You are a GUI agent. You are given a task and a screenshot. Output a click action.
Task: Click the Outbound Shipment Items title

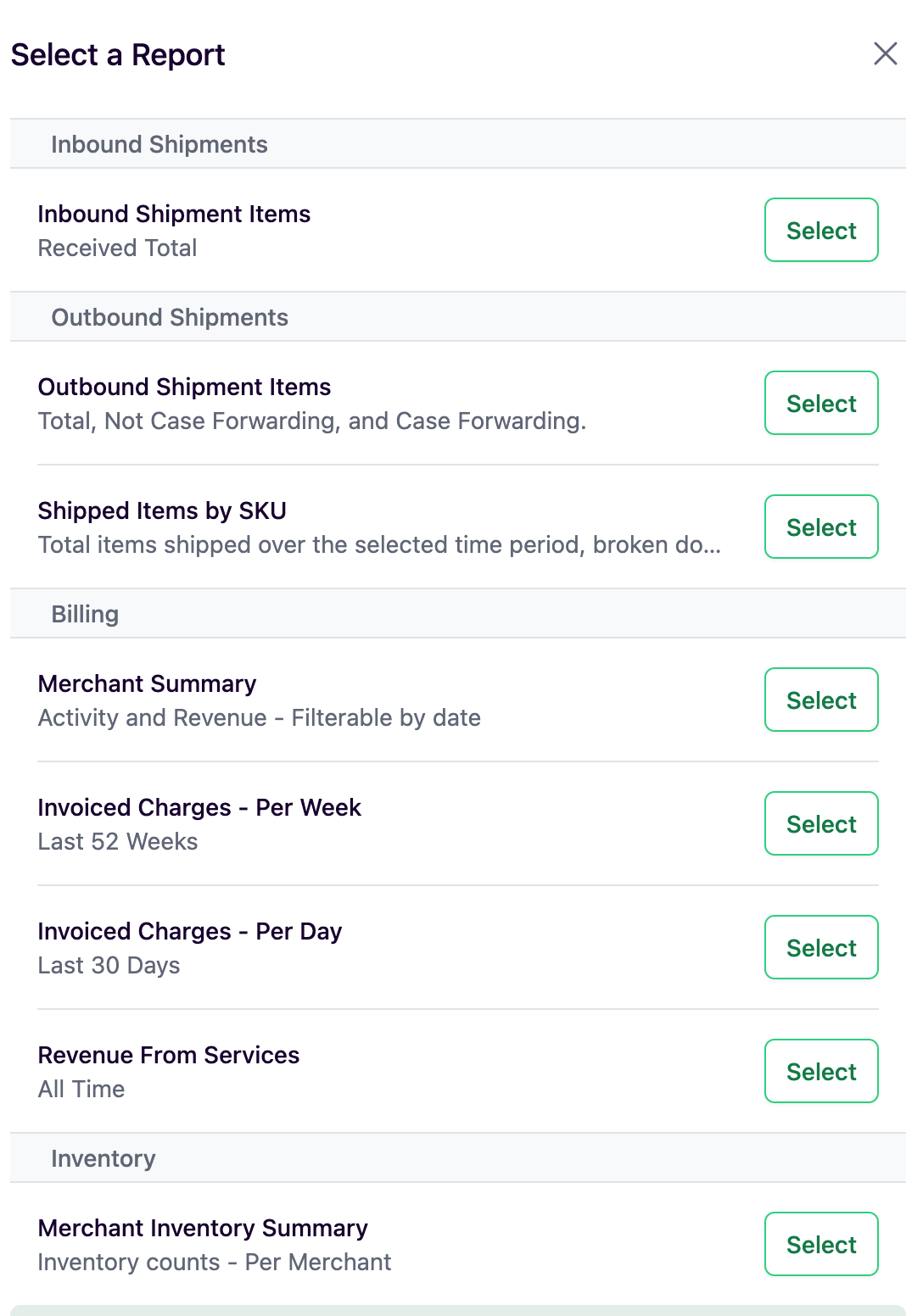184,387
